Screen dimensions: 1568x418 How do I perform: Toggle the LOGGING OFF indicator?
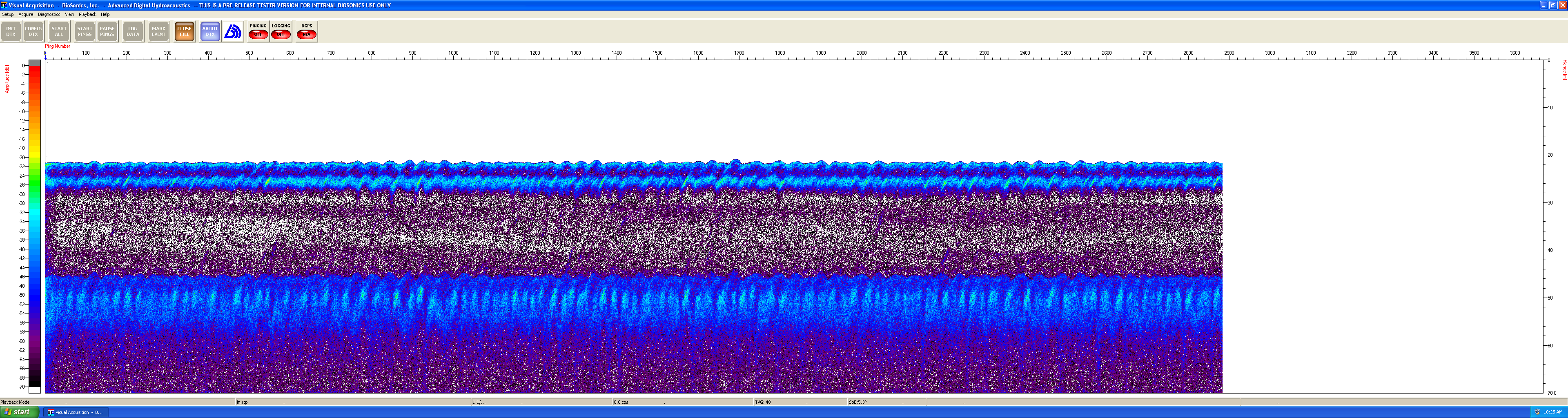pos(281,32)
